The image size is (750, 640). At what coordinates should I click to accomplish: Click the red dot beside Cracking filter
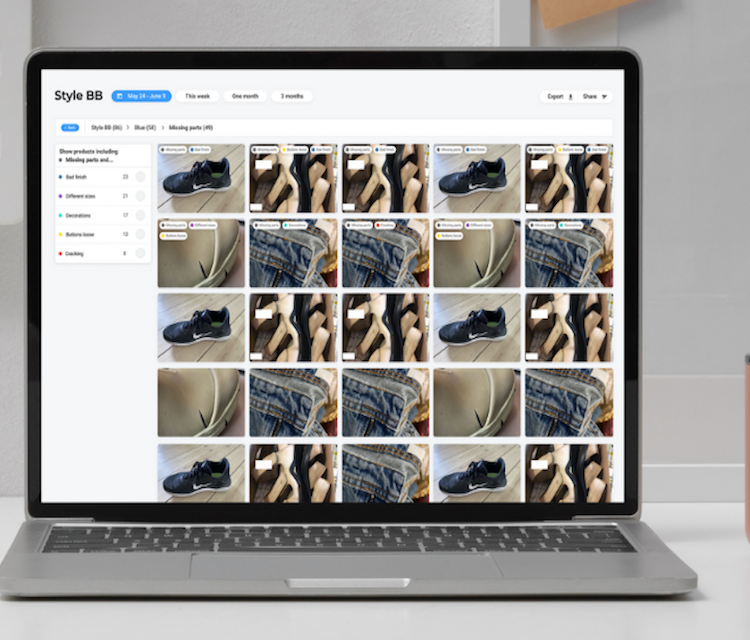(x=61, y=254)
